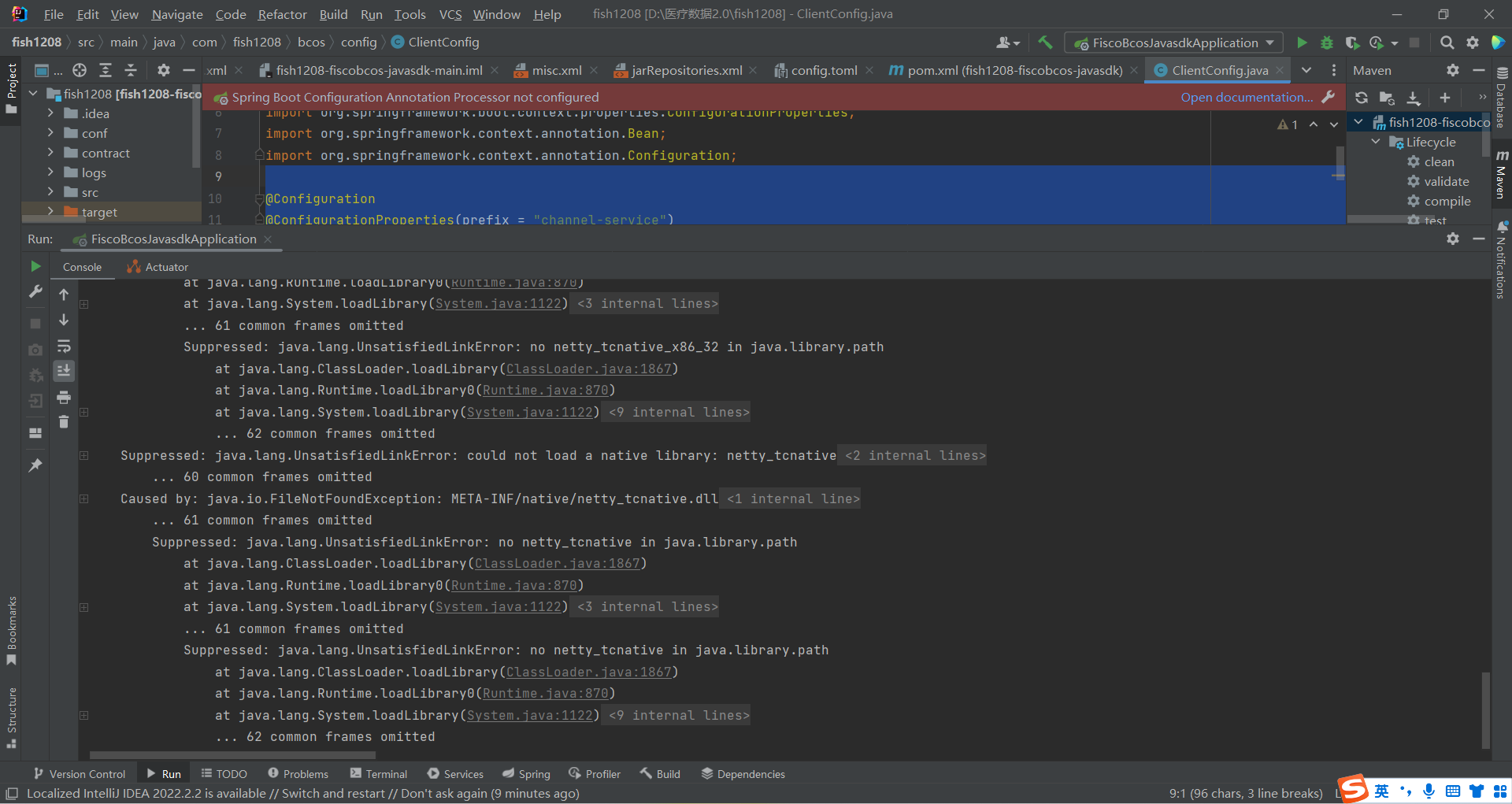The width and height of the screenshot is (1512, 804).
Task: Open ClassLoader.java:1867 link in first Suppressed trace
Action: pos(588,369)
